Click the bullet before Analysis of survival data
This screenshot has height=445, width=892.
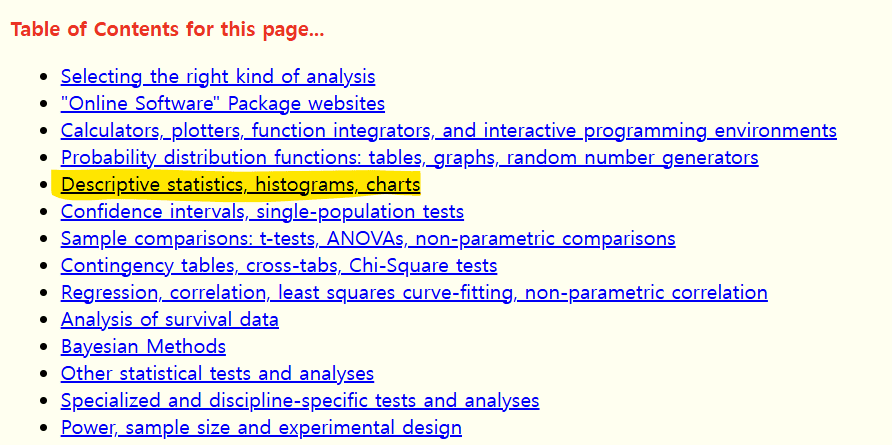click(42, 320)
